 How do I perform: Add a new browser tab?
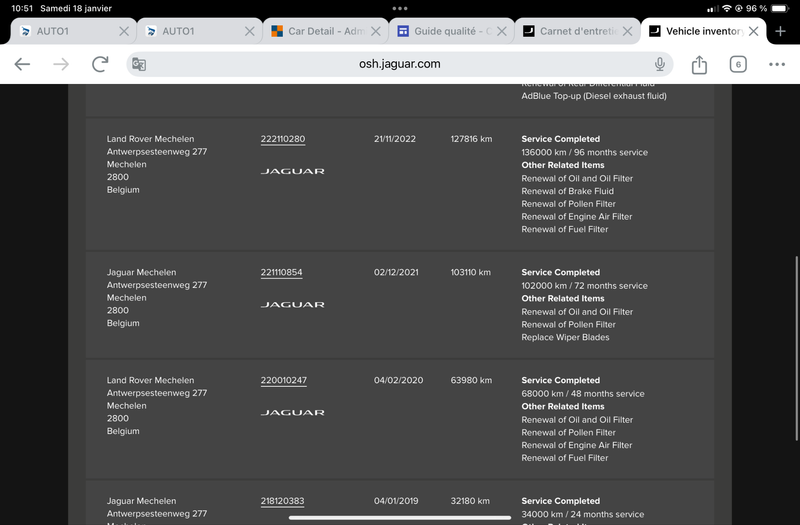780,31
